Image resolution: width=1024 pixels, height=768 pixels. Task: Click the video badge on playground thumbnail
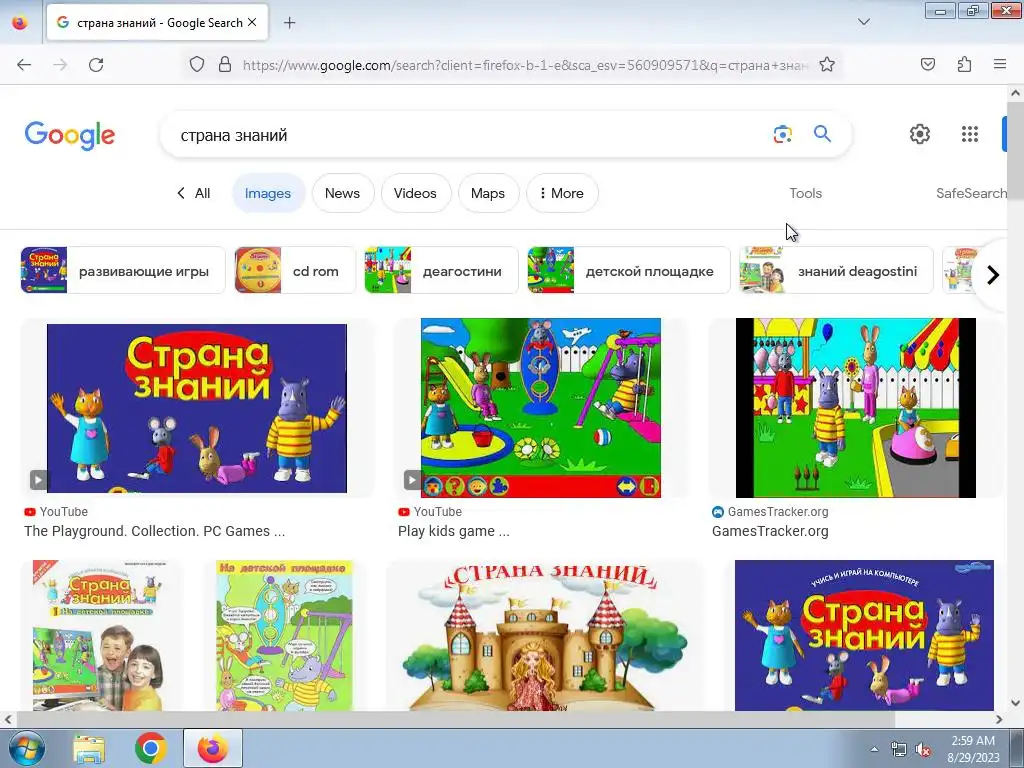click(412, 480)
